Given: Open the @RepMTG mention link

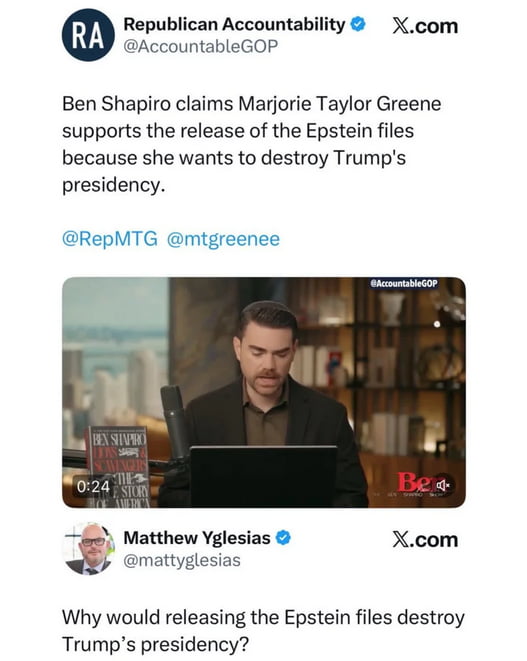Looking at the screenshot, I should click(x=110, y=239).
